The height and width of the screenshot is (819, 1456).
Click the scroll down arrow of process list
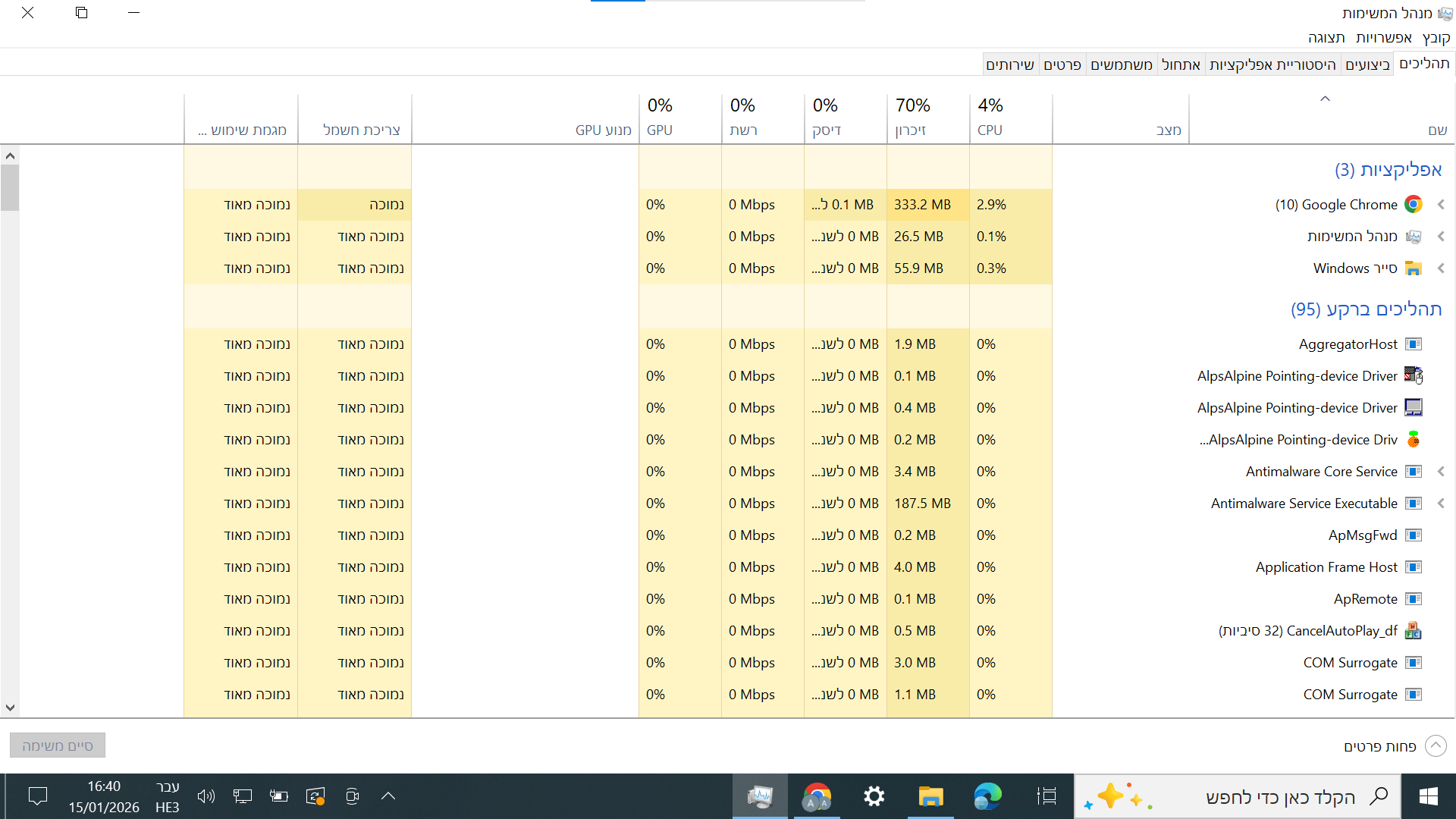[10, 708]
